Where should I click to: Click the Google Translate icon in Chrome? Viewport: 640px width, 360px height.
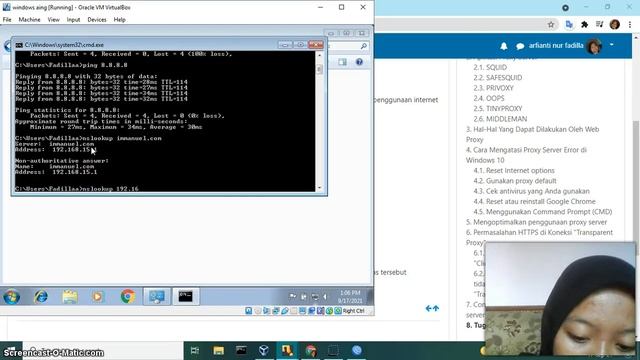coord(569,25)
